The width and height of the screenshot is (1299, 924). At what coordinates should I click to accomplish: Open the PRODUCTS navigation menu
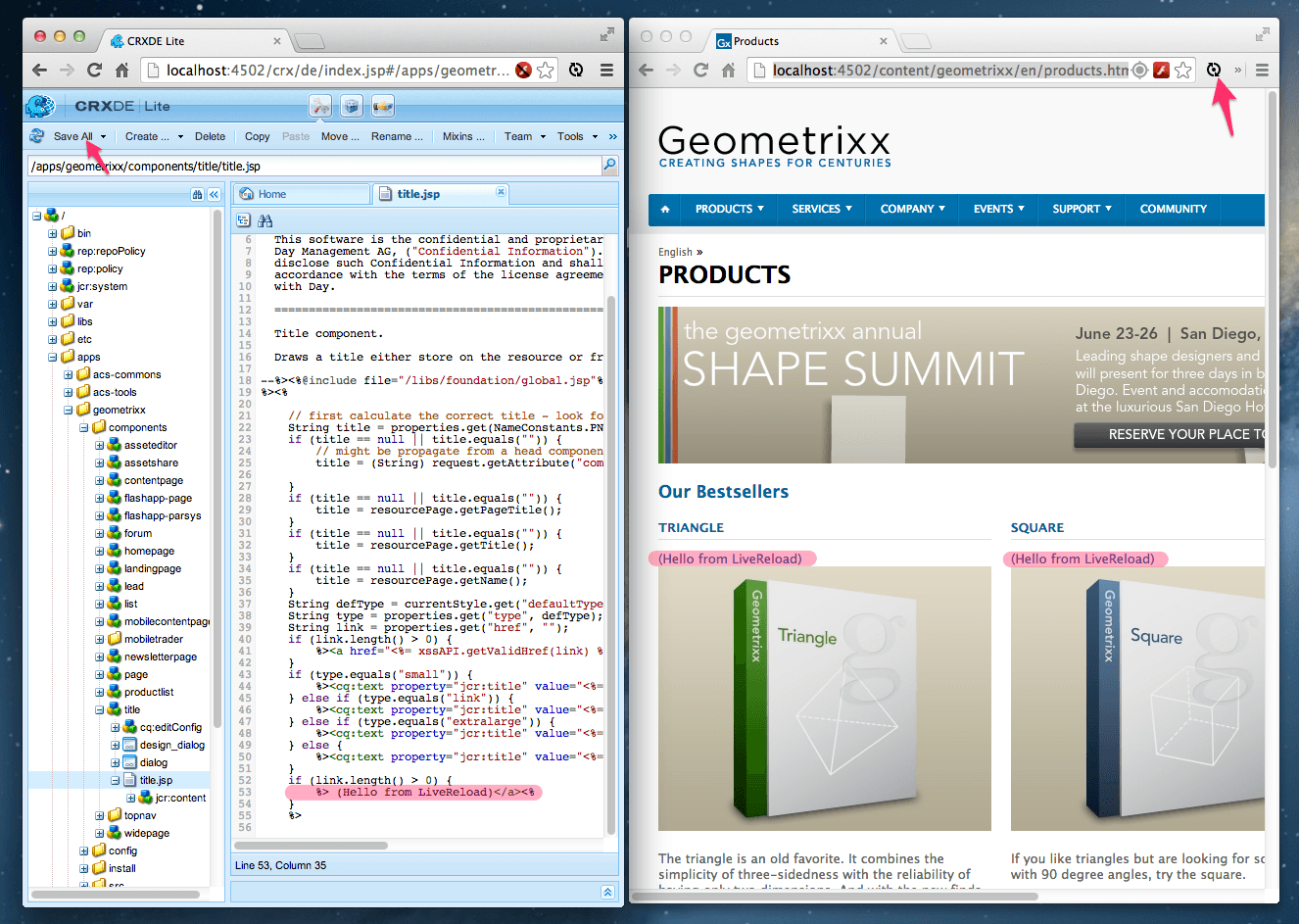tap(730, 209)
